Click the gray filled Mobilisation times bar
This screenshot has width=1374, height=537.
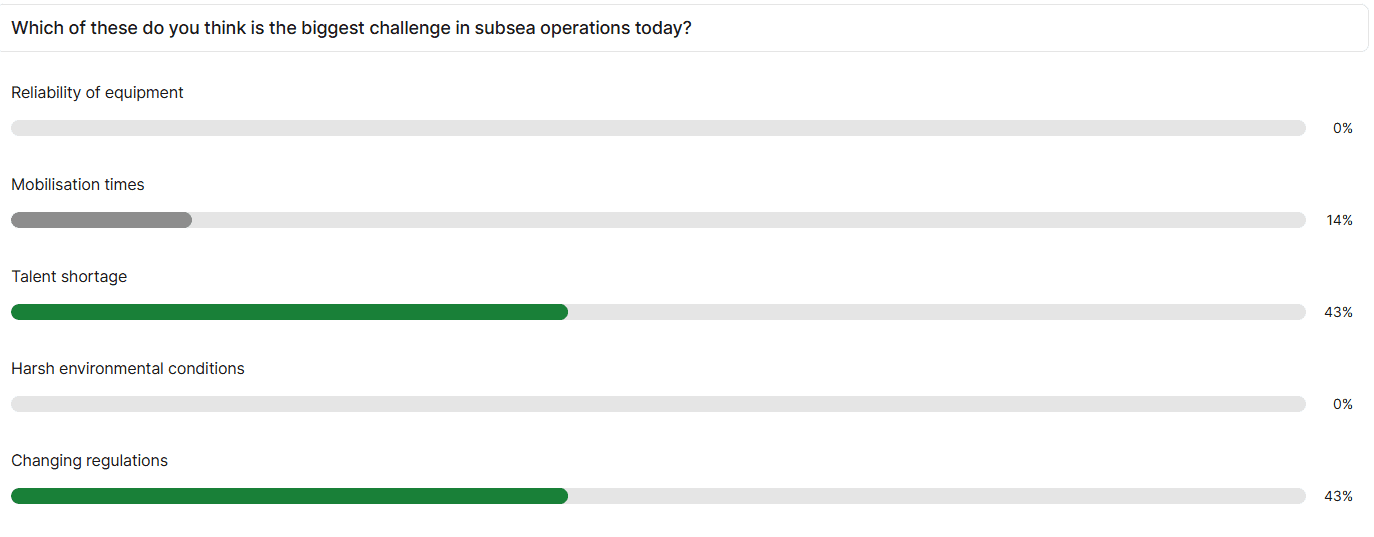101,220
